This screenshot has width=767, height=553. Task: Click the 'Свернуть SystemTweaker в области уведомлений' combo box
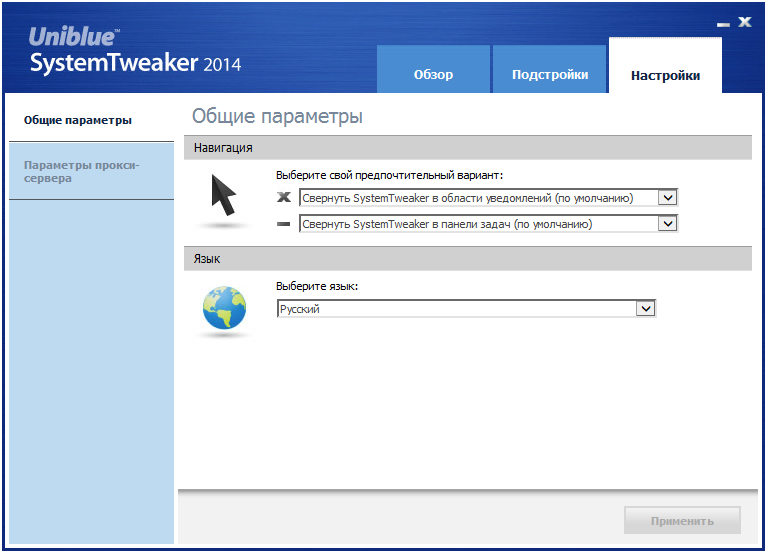coord(488,198)
